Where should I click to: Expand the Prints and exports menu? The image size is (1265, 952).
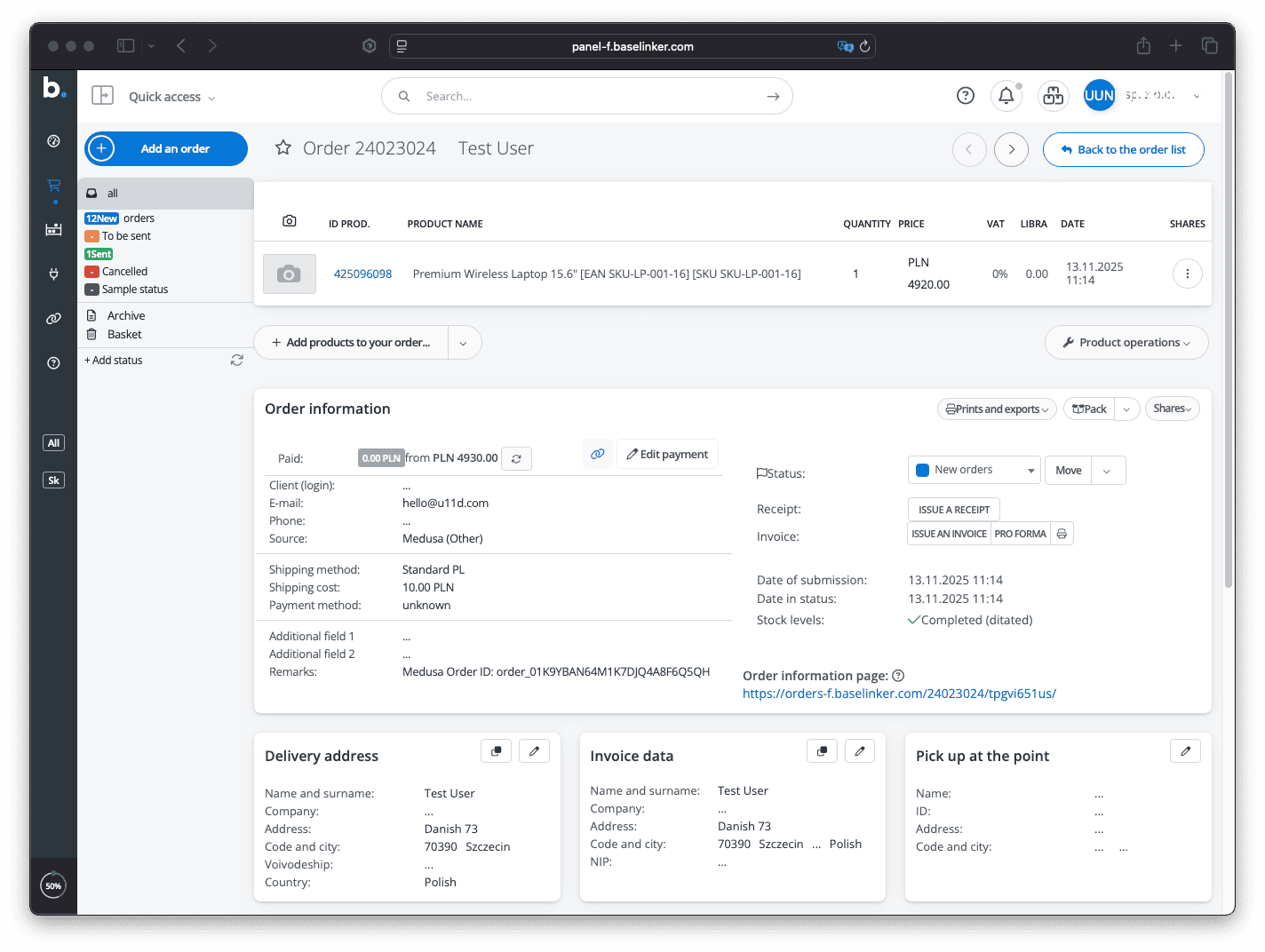[997, 409]
